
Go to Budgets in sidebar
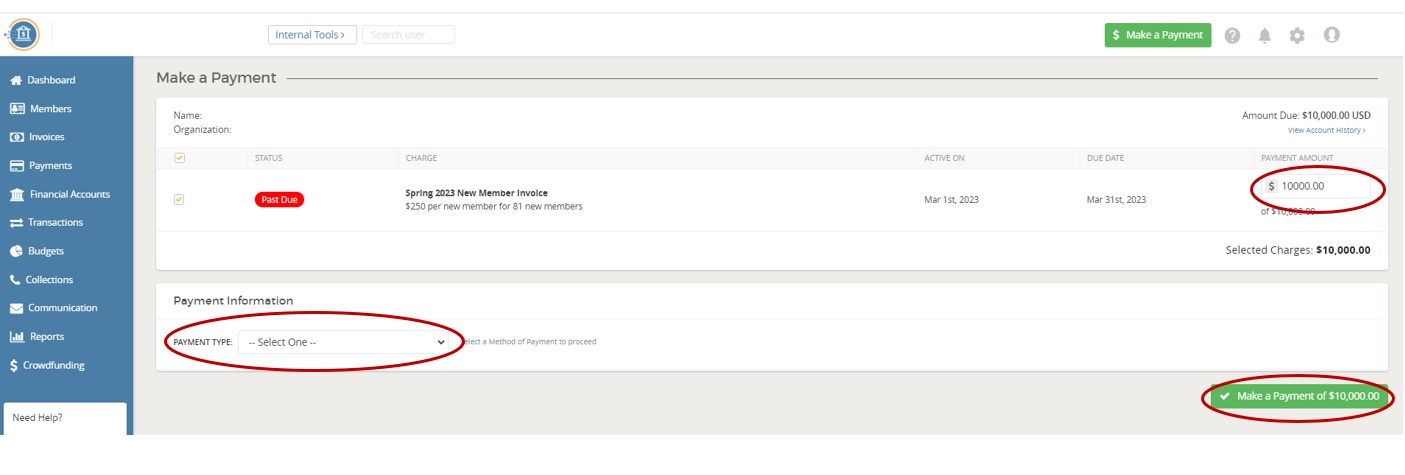45,251
